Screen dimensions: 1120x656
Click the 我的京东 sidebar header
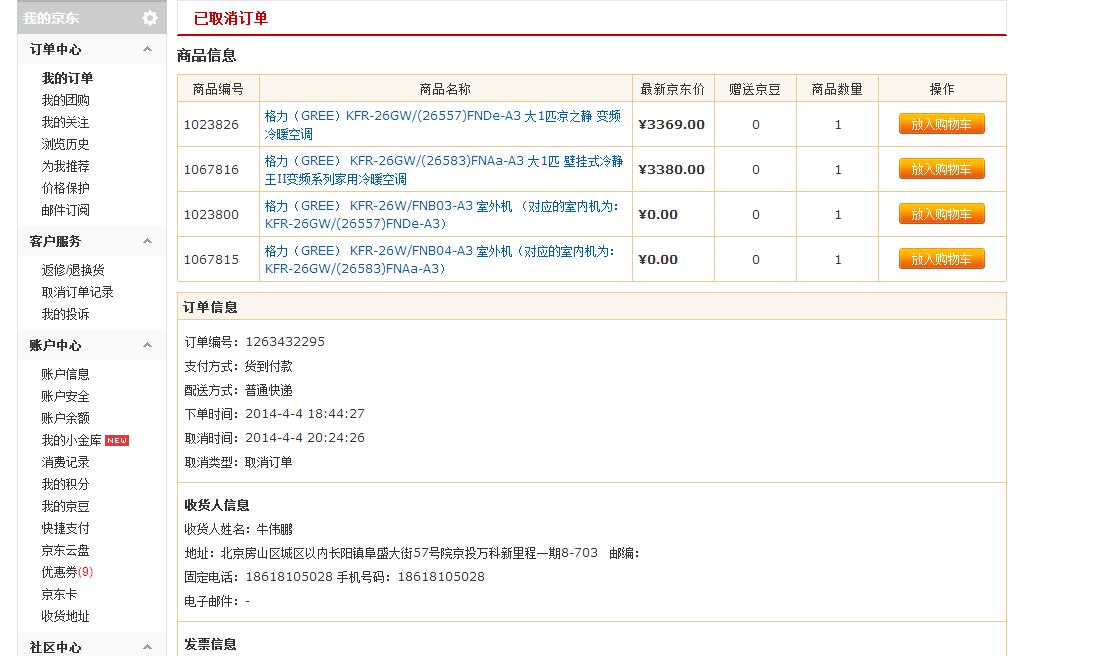point(51,19)
